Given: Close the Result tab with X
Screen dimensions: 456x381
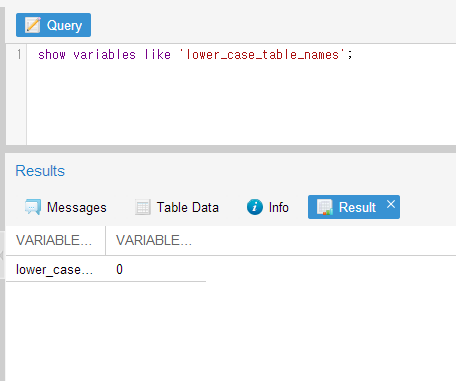Looking at the screenshot, I should pos(391,204).
